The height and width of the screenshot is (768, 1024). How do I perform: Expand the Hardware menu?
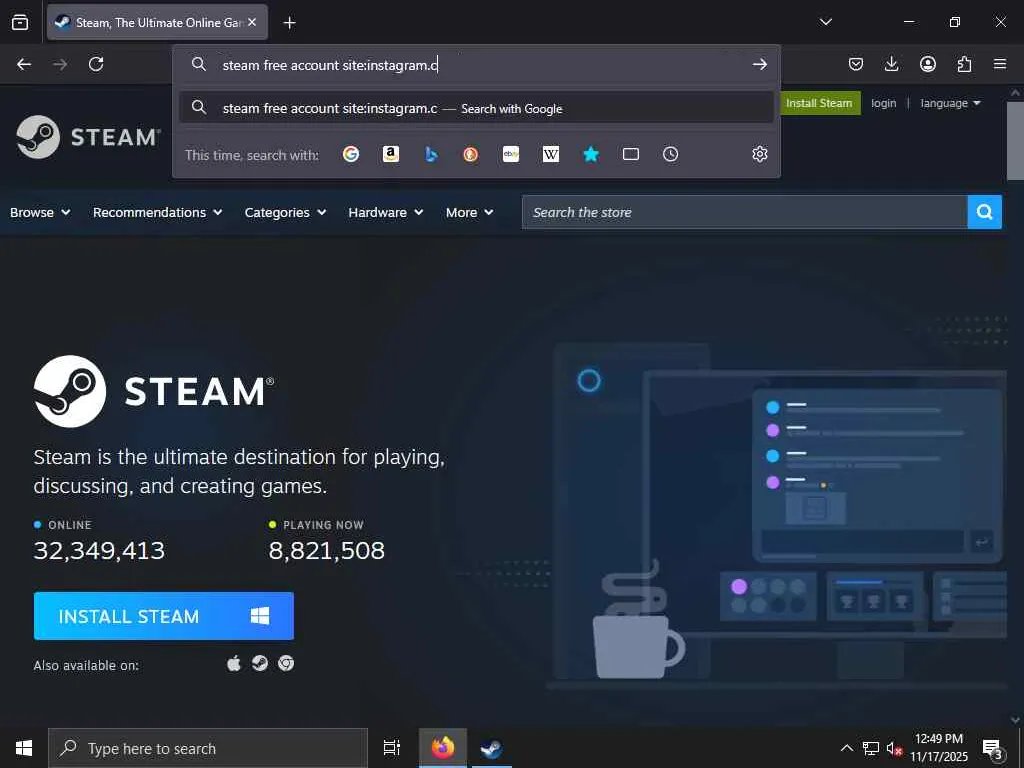(386, 212)
